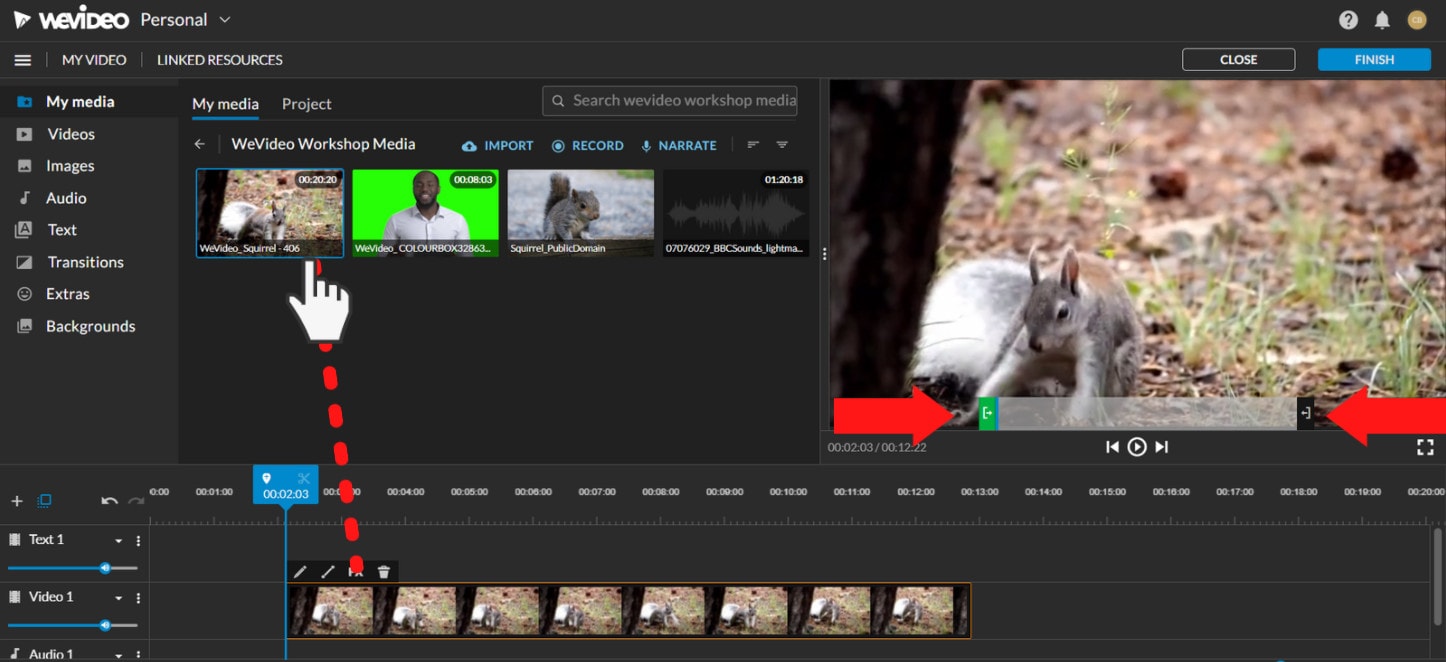Skip to previous frame in preview

(x=1112, y=447)
